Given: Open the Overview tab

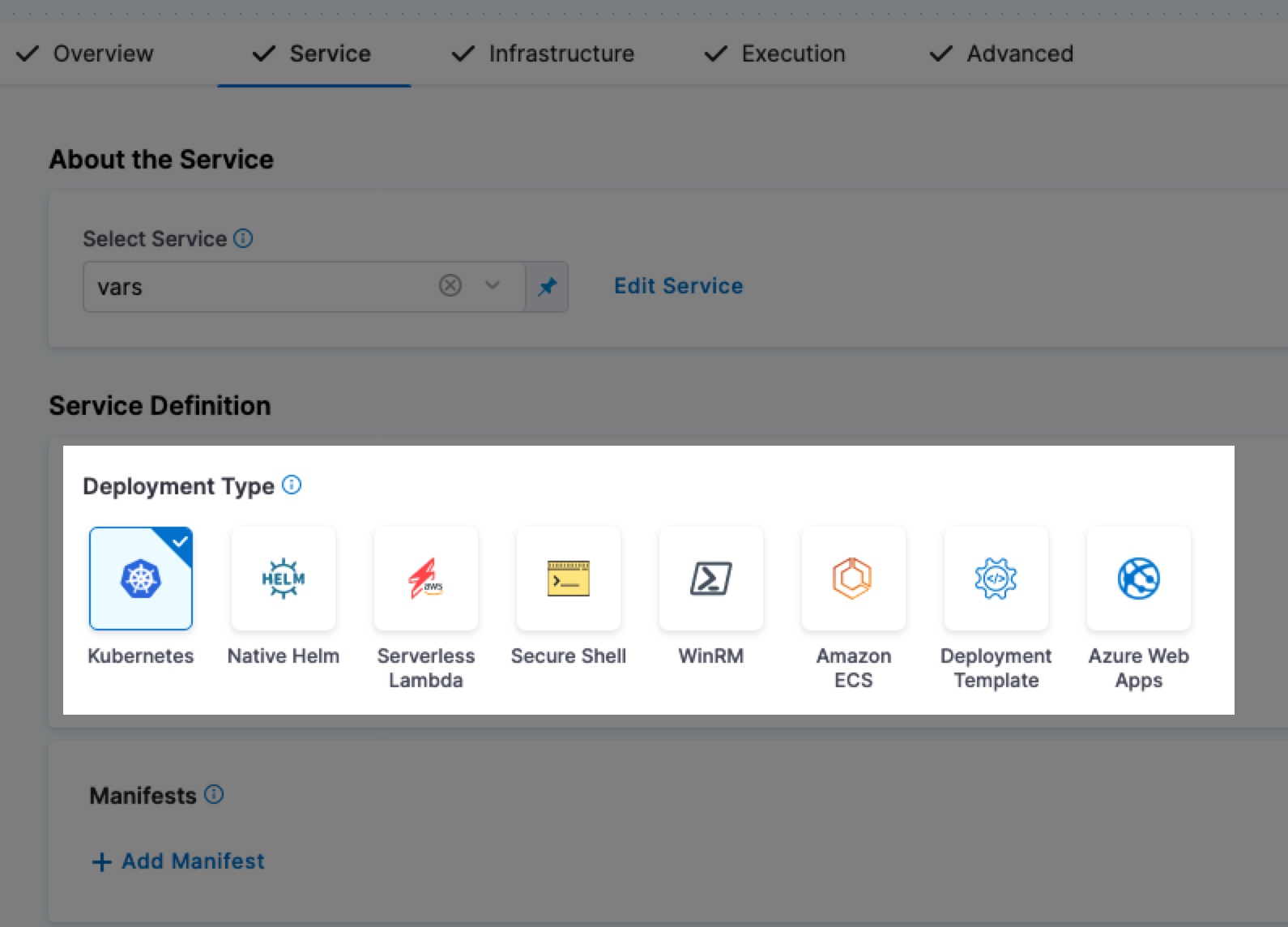Looking at the screenshot, I should (x=86, y=53).
